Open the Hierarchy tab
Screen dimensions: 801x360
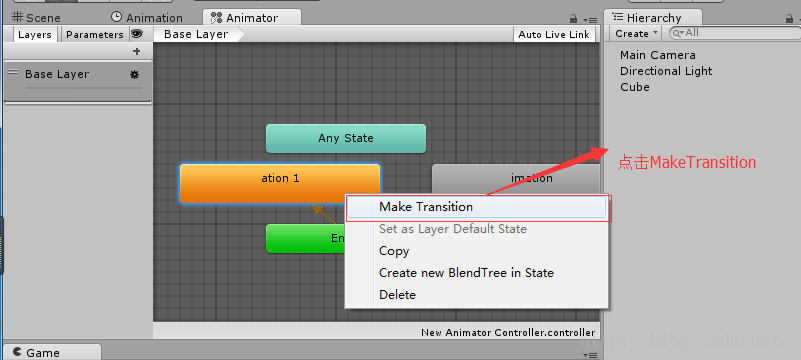(653, 17)
